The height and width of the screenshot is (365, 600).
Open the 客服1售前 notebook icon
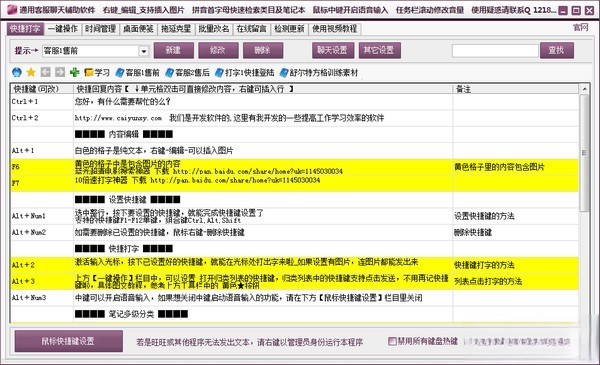pyautogui.click(x=137, y=72)
